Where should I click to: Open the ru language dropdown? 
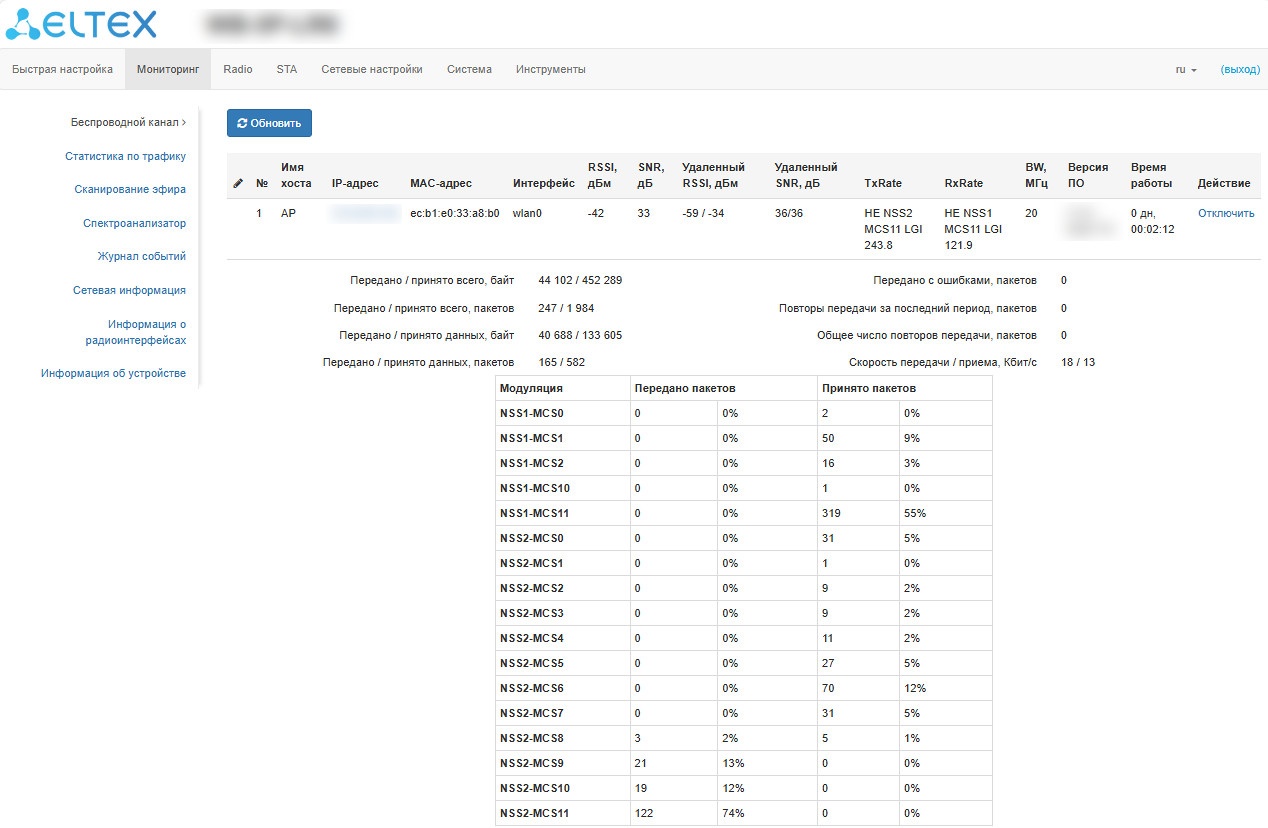click(1186, 70)
